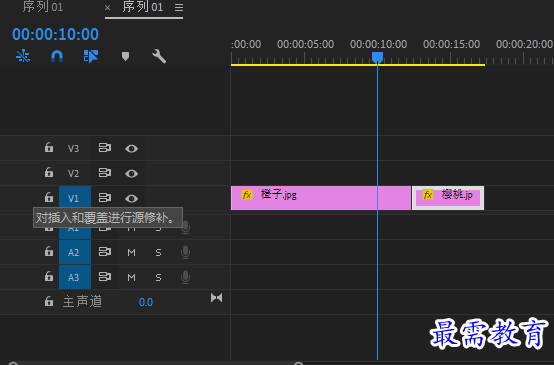
Task: Click the master track 0.0 volume value
Action: [146, 302]
